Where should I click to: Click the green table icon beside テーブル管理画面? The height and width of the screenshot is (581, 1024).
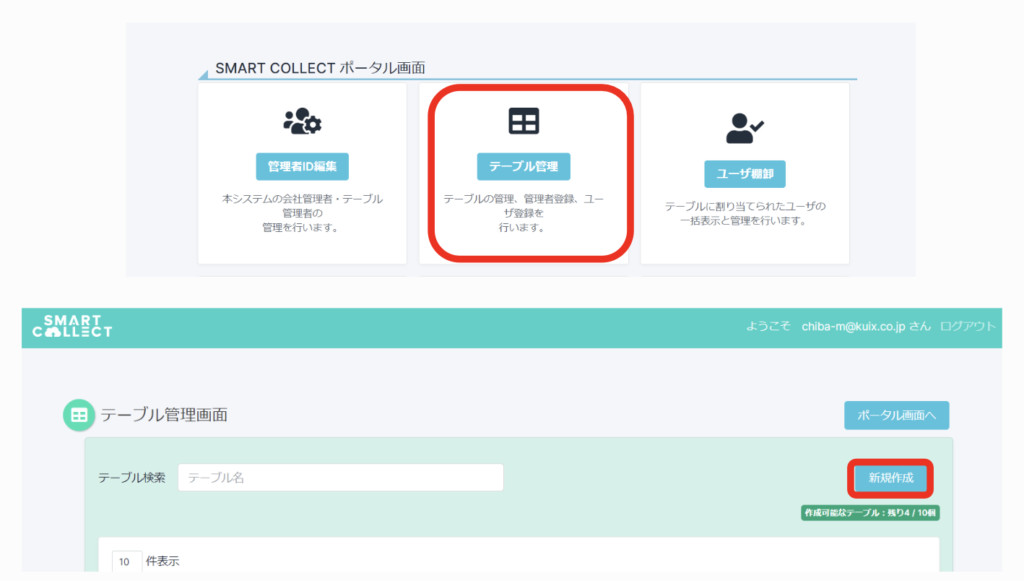pyautogui.click(x=79, y=415)
